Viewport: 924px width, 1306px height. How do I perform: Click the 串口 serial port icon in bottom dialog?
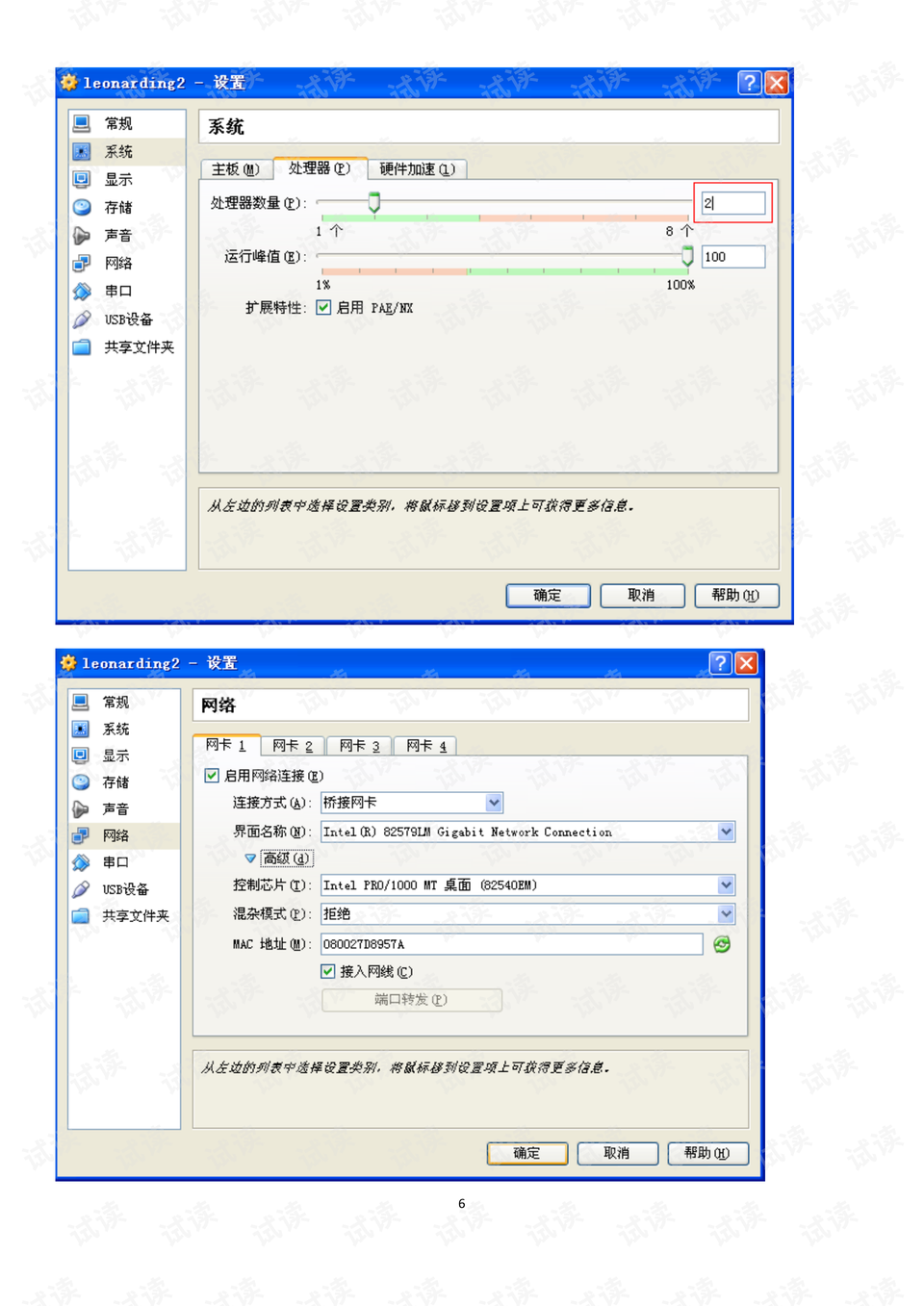[81, 862]
